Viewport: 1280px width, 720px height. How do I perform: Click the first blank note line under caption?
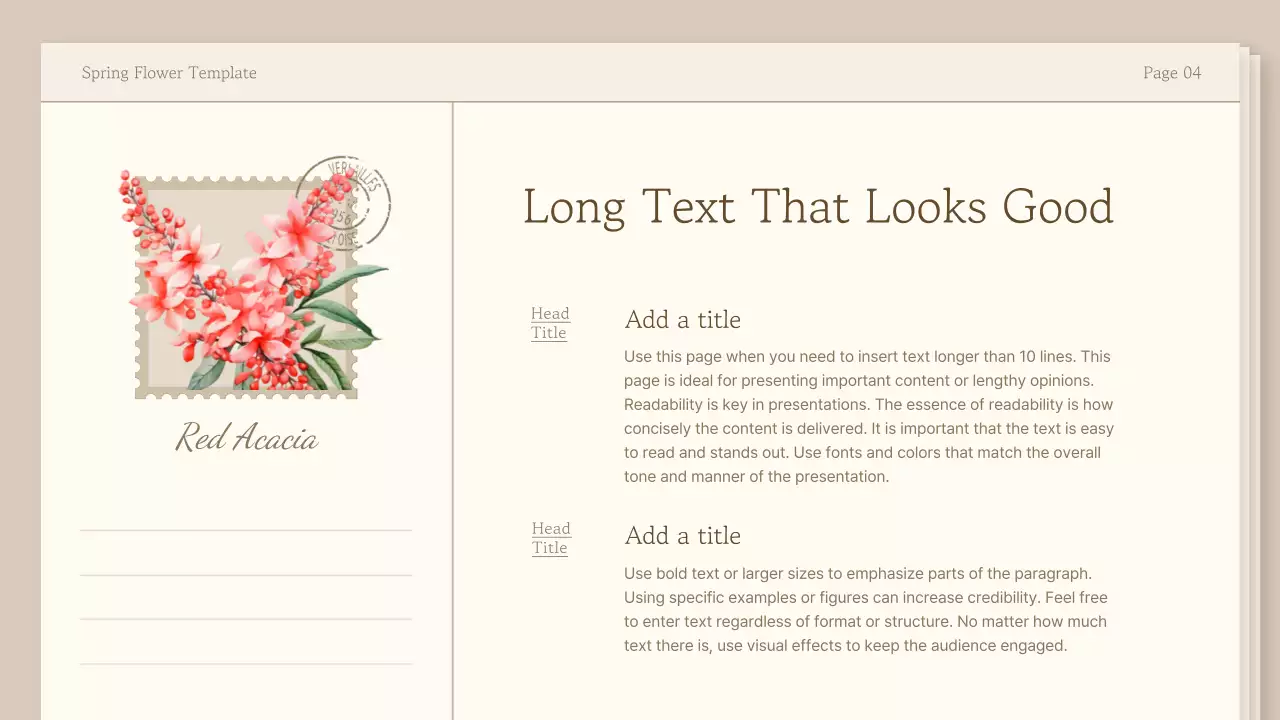pyautogui.click(x=246, y=530)
